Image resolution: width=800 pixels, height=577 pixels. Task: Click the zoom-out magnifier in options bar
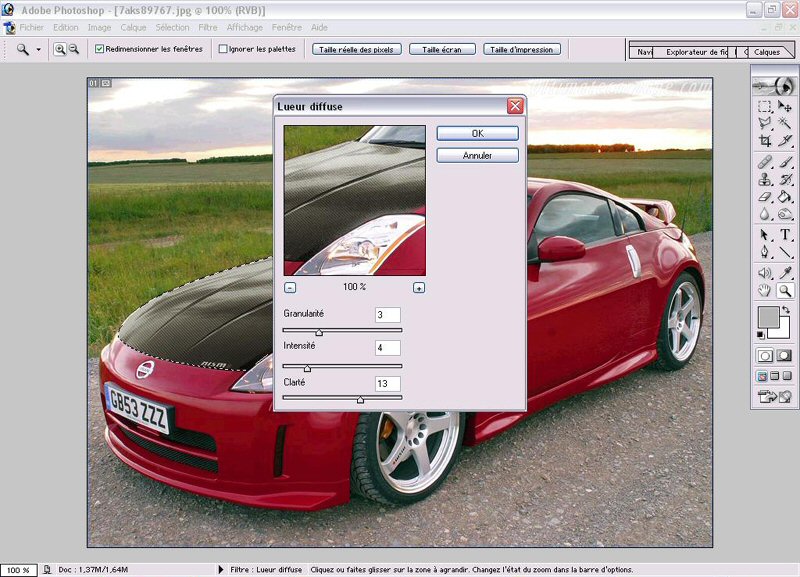point(74,49)
